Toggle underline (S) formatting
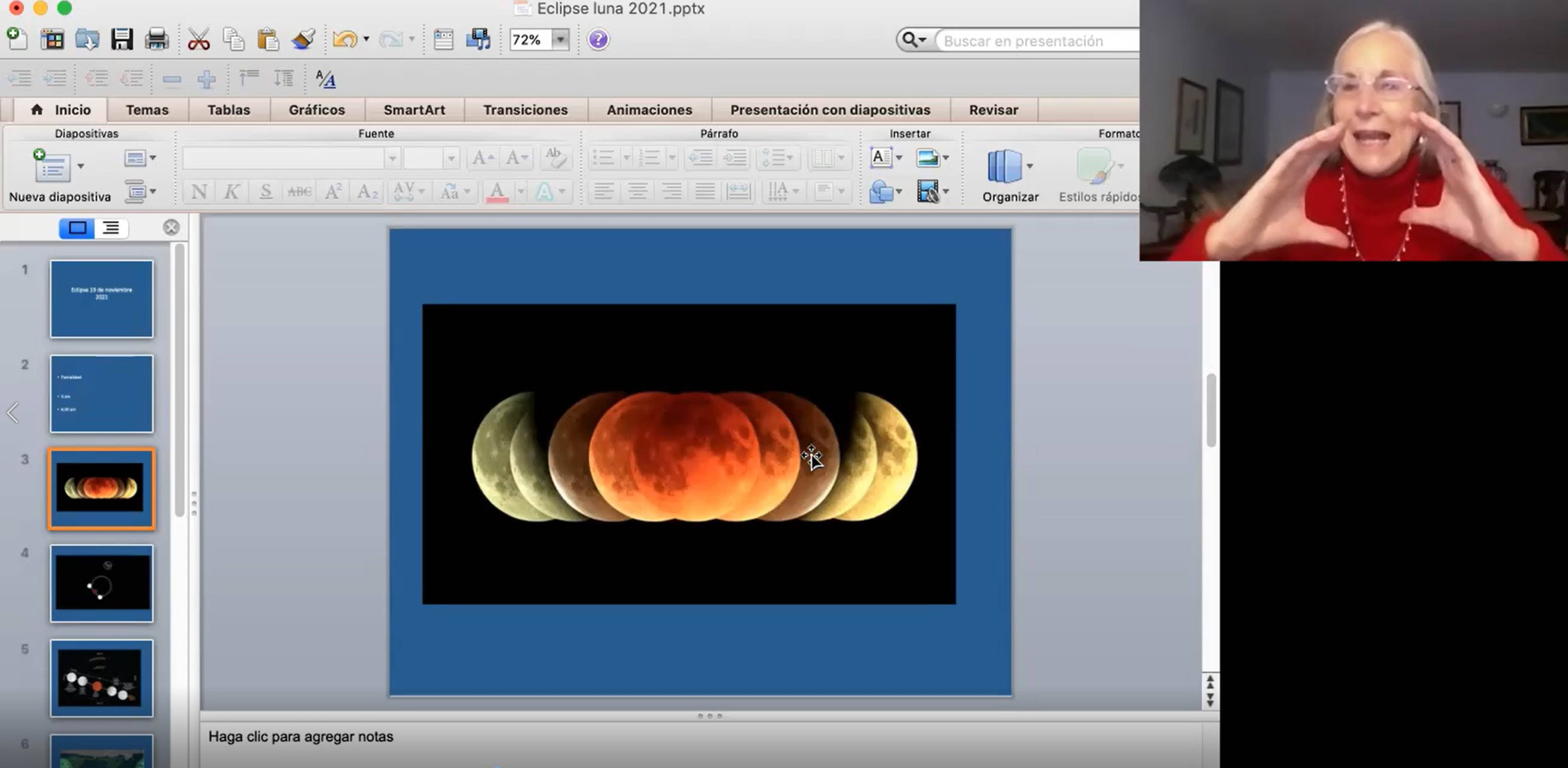This screenshot has width=1568, height=768. click(266, 192)
